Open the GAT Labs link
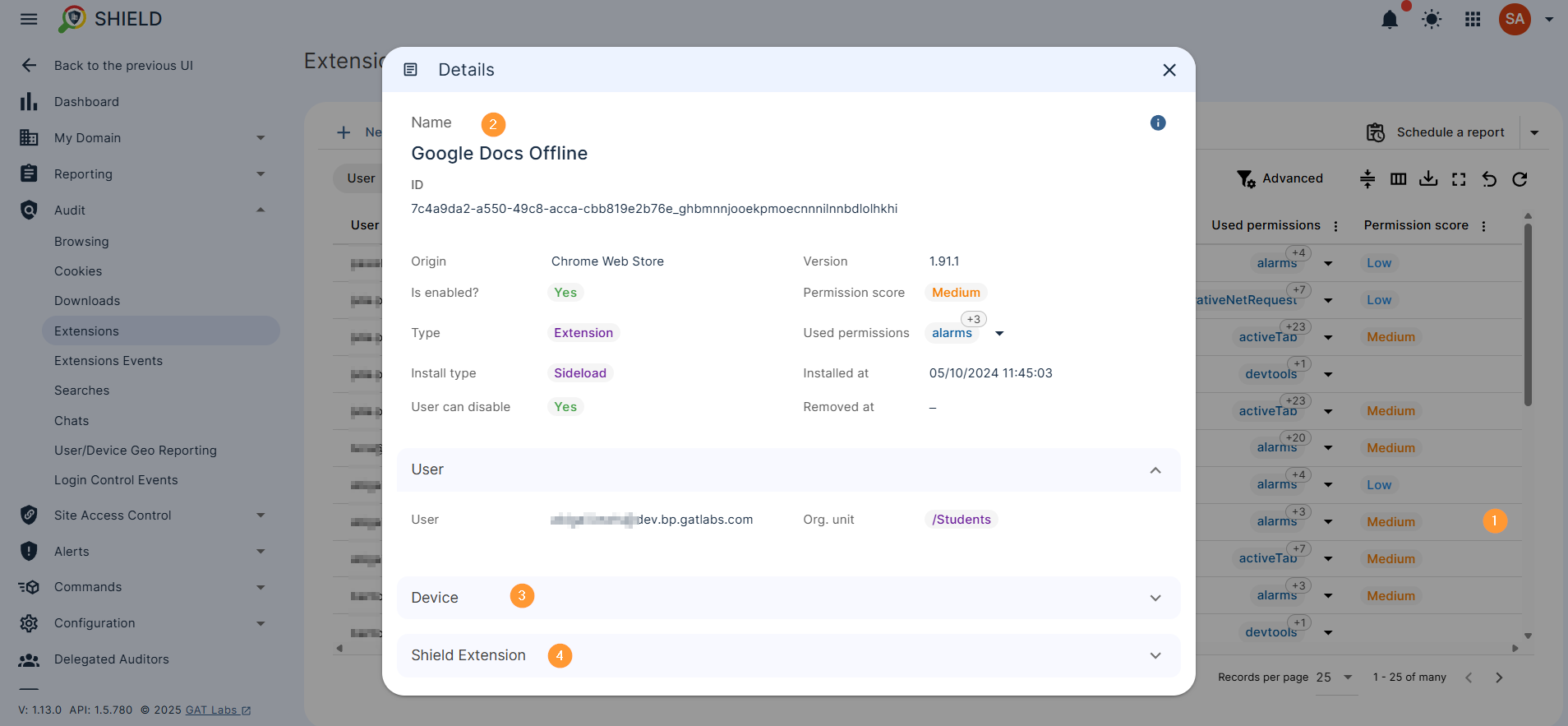Viewport: 1568px width, 726px height. (x=218, y=710)
